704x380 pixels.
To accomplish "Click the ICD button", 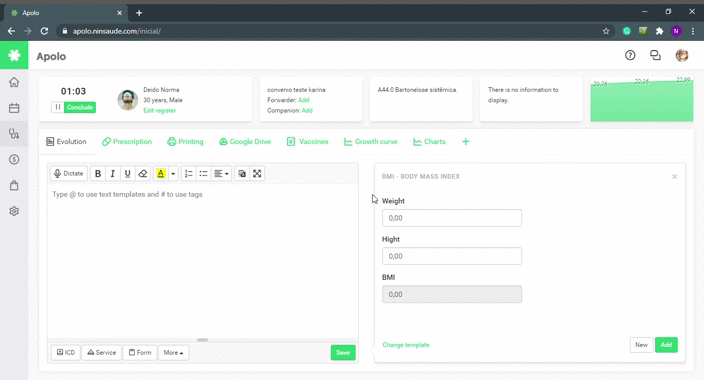I will tap(66, 353).
